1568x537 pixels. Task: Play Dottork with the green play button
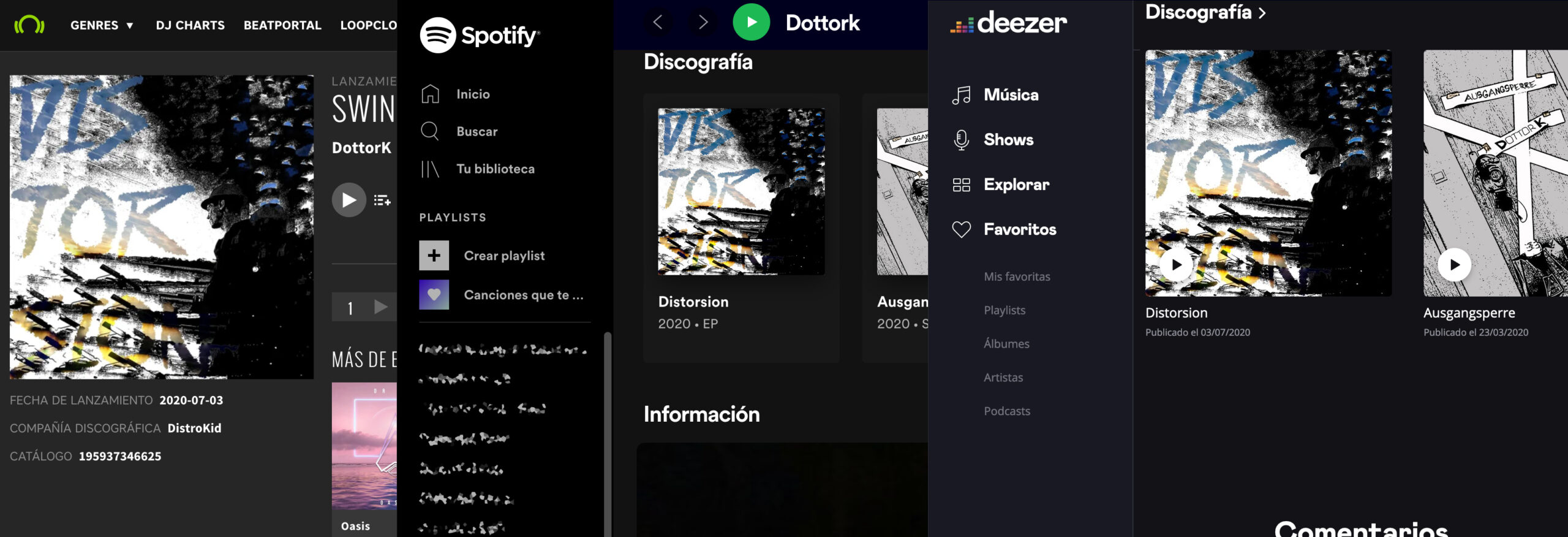(x=751, y=22)
